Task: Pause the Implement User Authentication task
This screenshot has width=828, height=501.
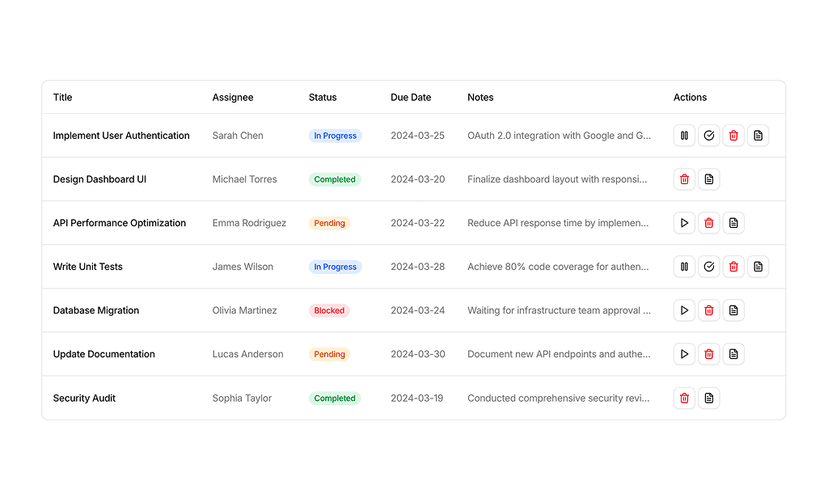Action: coord(684,136)
